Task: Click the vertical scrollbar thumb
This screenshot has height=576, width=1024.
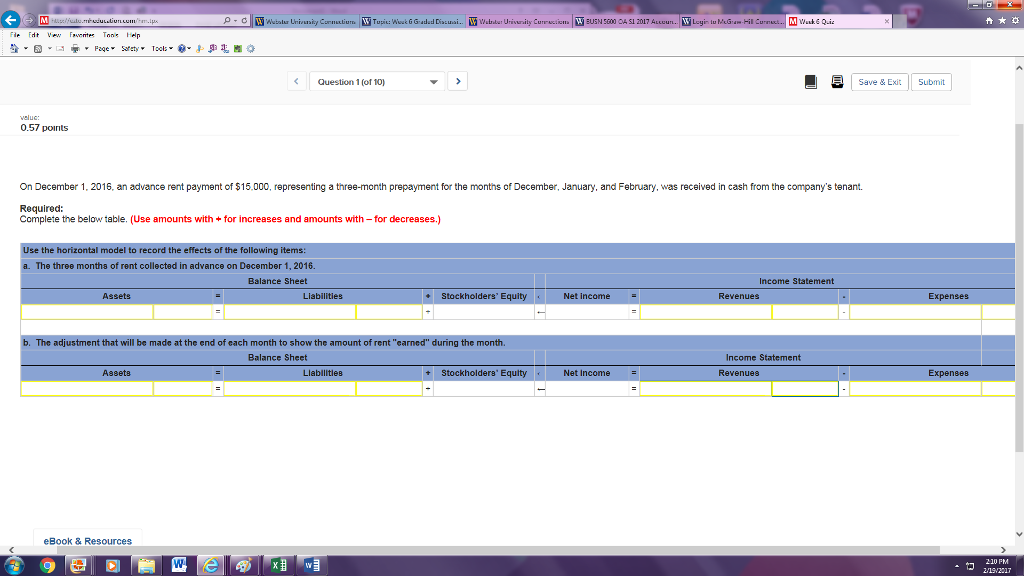Action: pyautogui.click(x=1019, y=287)
